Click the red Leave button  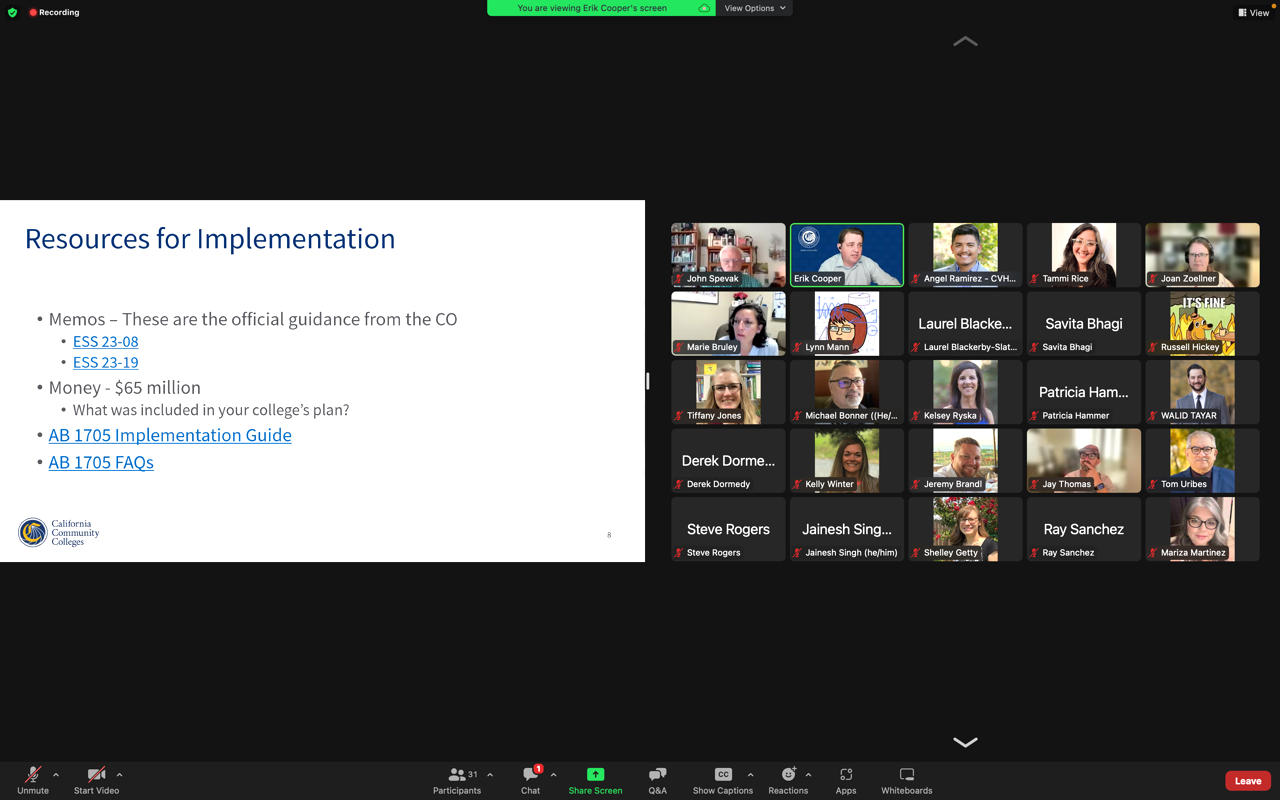1247,781
